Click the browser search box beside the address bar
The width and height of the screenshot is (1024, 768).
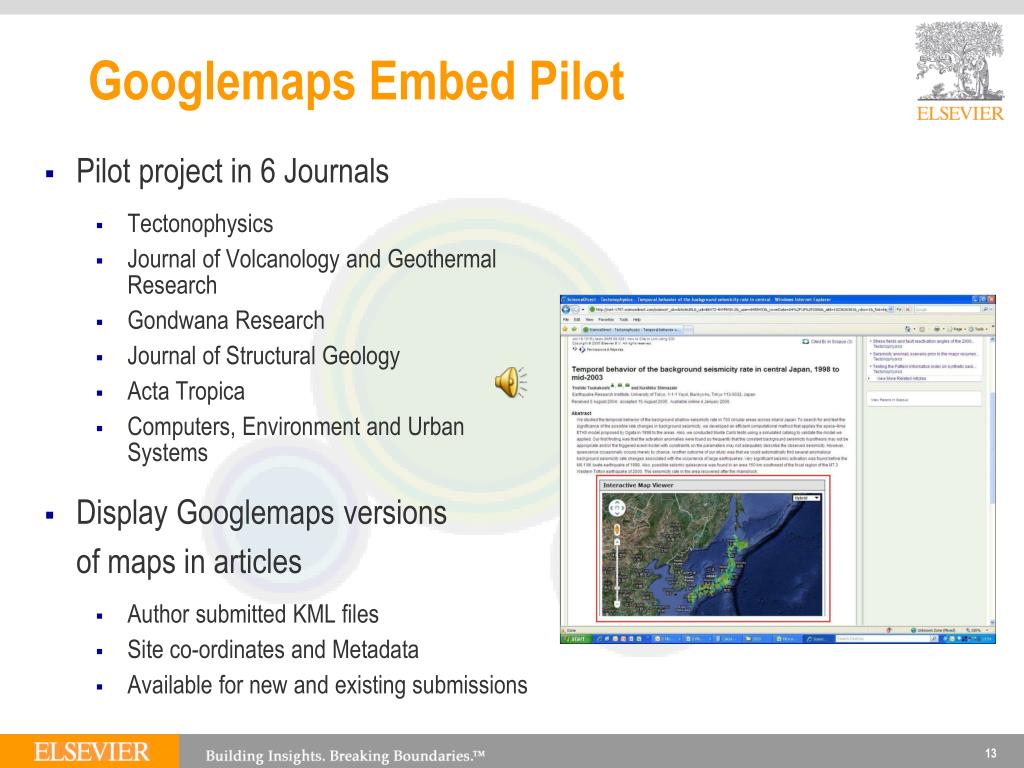pos(948,309)
